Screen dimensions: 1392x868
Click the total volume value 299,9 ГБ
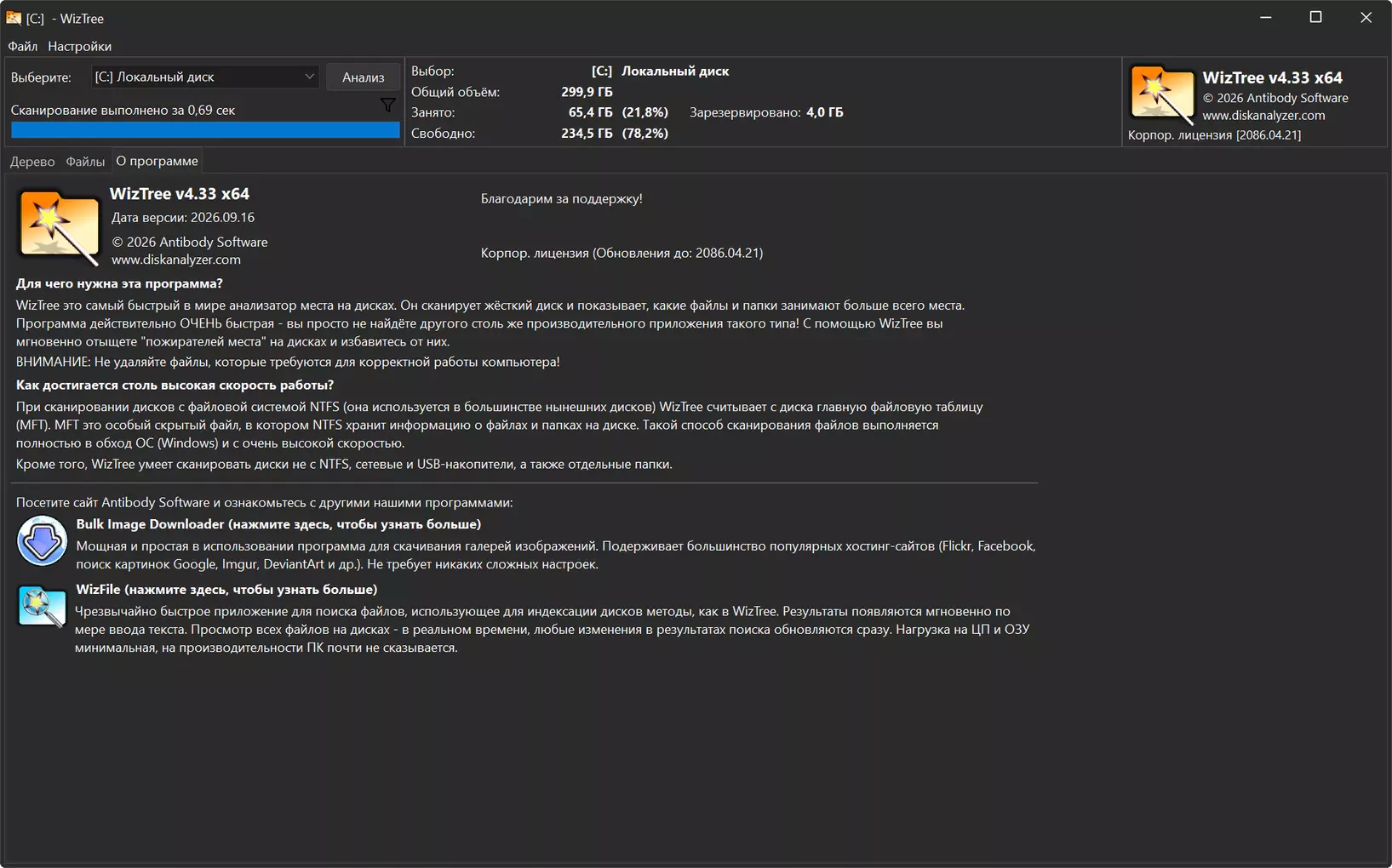587,92
